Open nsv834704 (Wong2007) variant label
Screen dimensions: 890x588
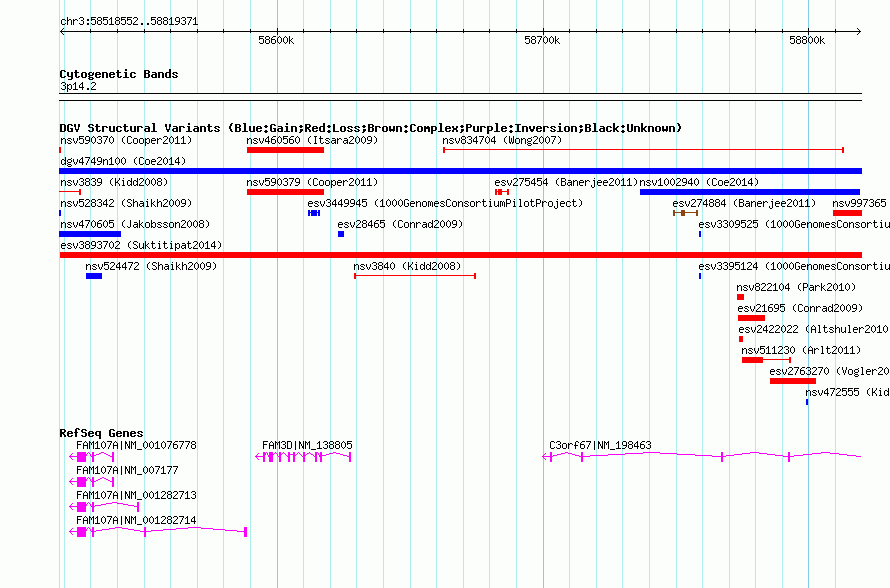[502, 140]
